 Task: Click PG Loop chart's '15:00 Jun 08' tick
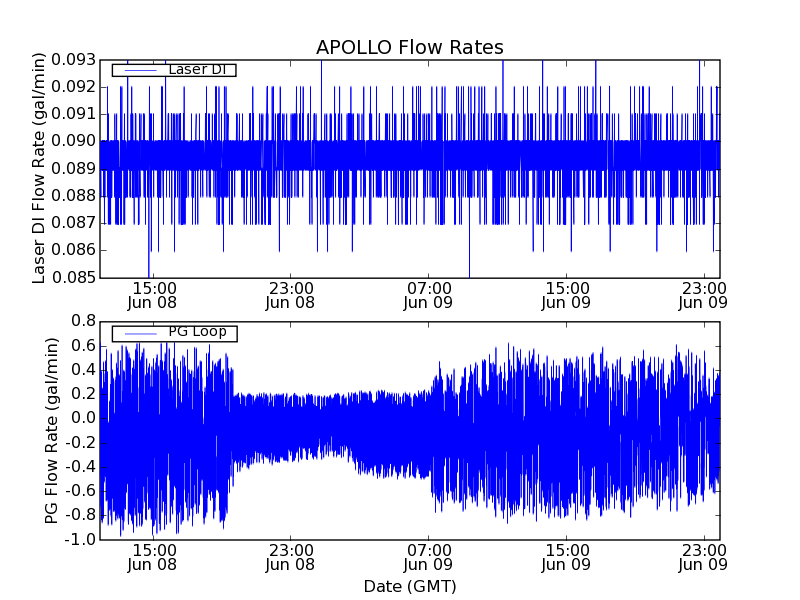coord(152,558)
